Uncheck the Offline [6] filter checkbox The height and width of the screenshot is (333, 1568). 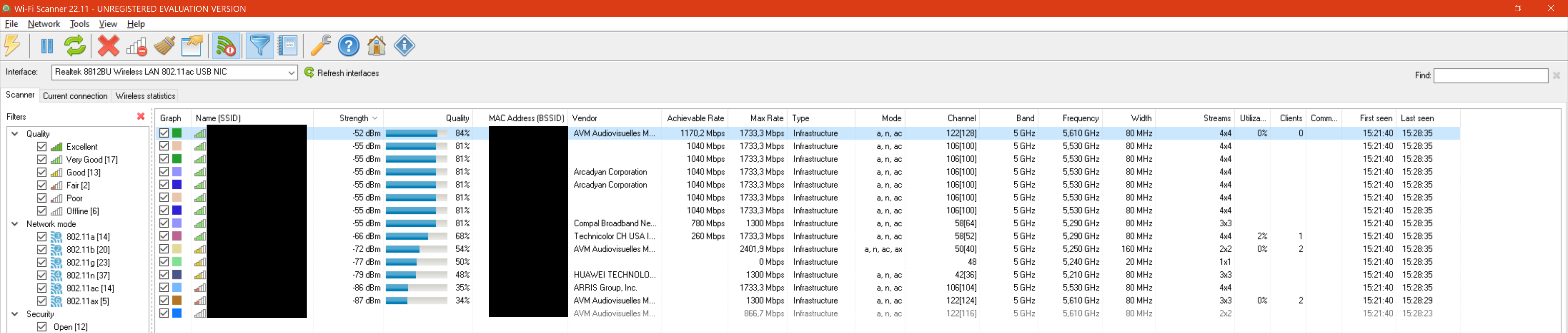pos(42,211)
